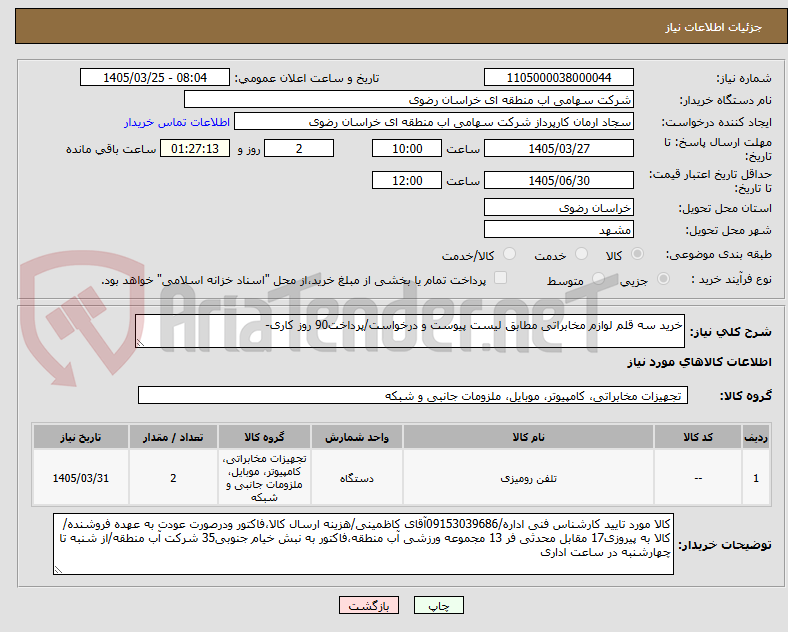This screenshot has width=788, height=632.
Task: Select the جزیی purchase type radio
Action: click(663, 279)
